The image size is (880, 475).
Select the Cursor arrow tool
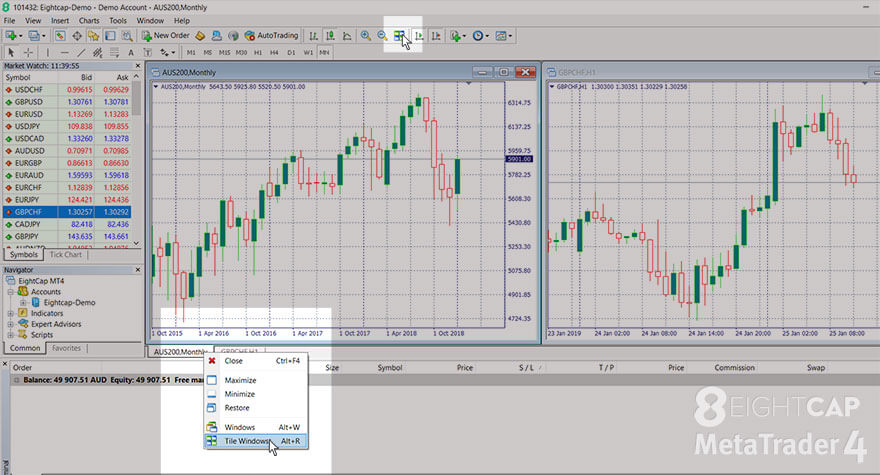tap(10, 53)
